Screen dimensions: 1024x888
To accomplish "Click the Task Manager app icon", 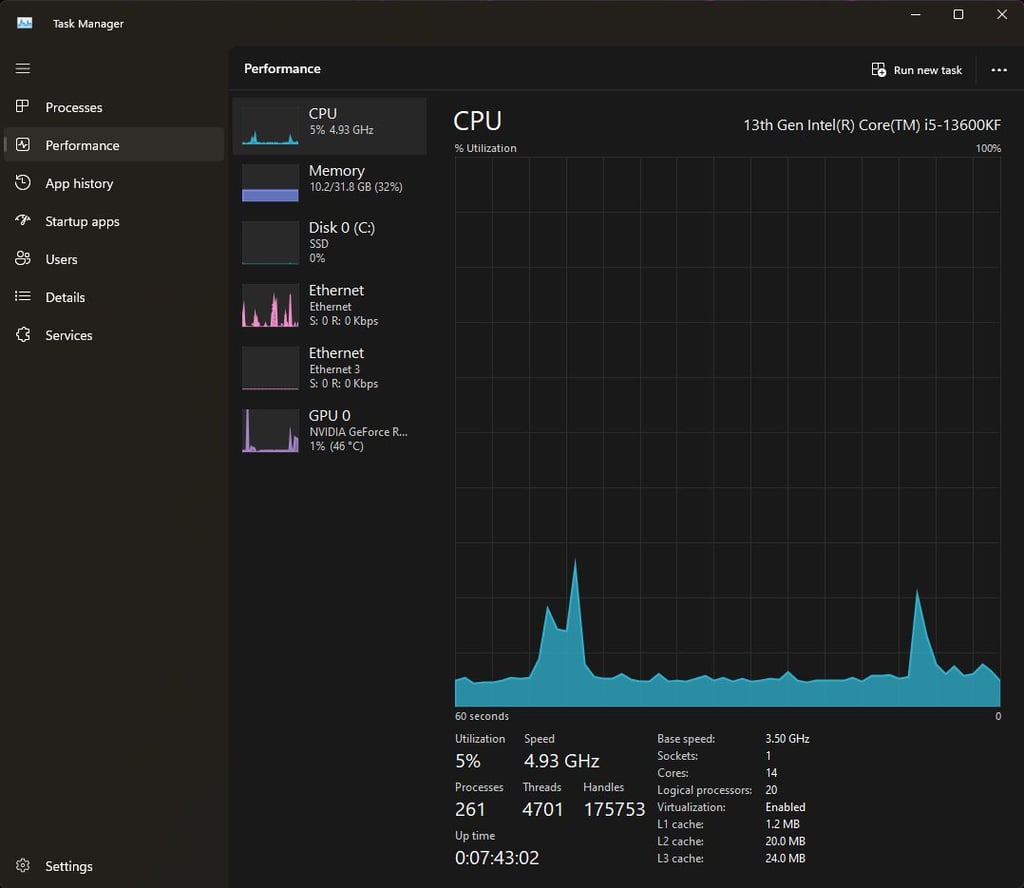I will (25, 23).
